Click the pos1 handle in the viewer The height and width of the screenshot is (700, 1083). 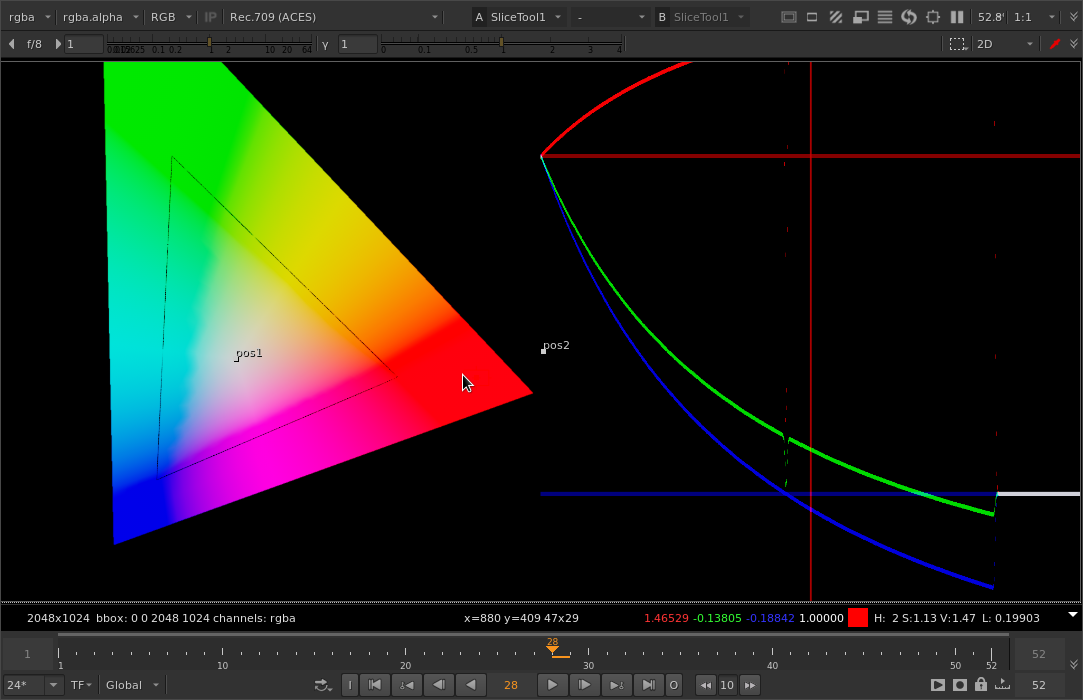pos(236,359)
